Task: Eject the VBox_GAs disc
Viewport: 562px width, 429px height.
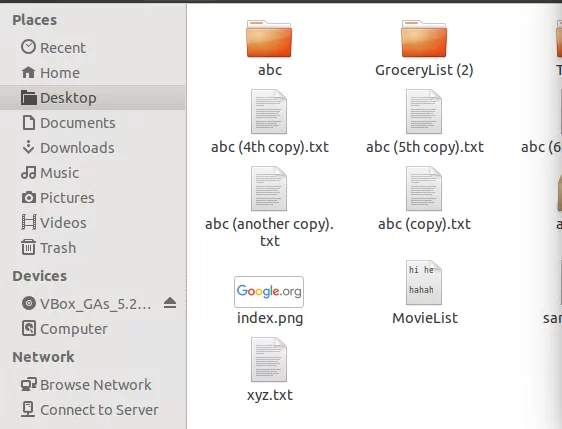Action: tap(170, 303)
